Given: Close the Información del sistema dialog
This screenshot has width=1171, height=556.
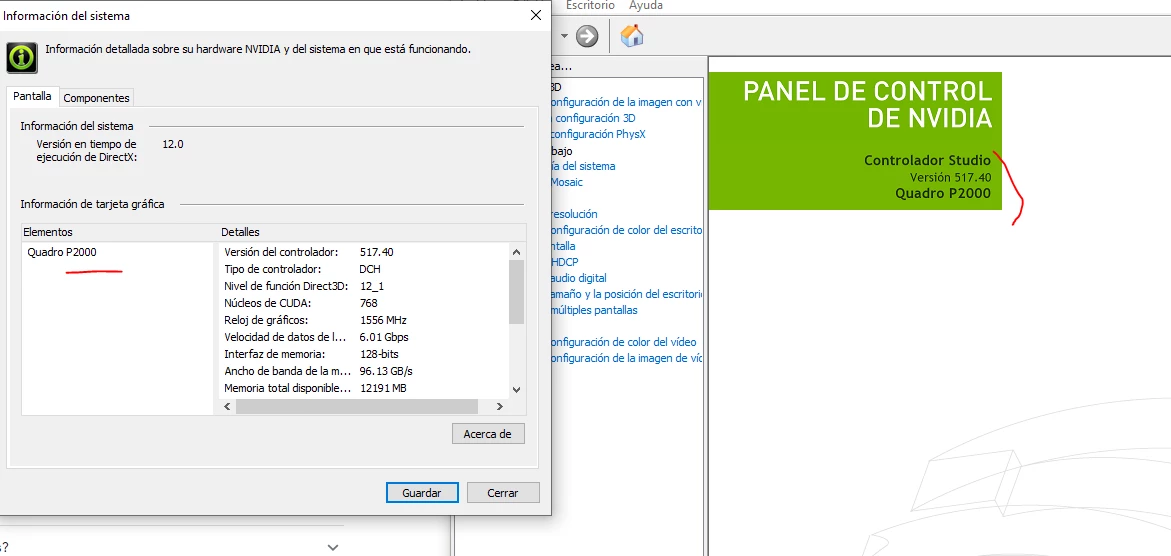Looking at the screenshot, I should point(535,15).
